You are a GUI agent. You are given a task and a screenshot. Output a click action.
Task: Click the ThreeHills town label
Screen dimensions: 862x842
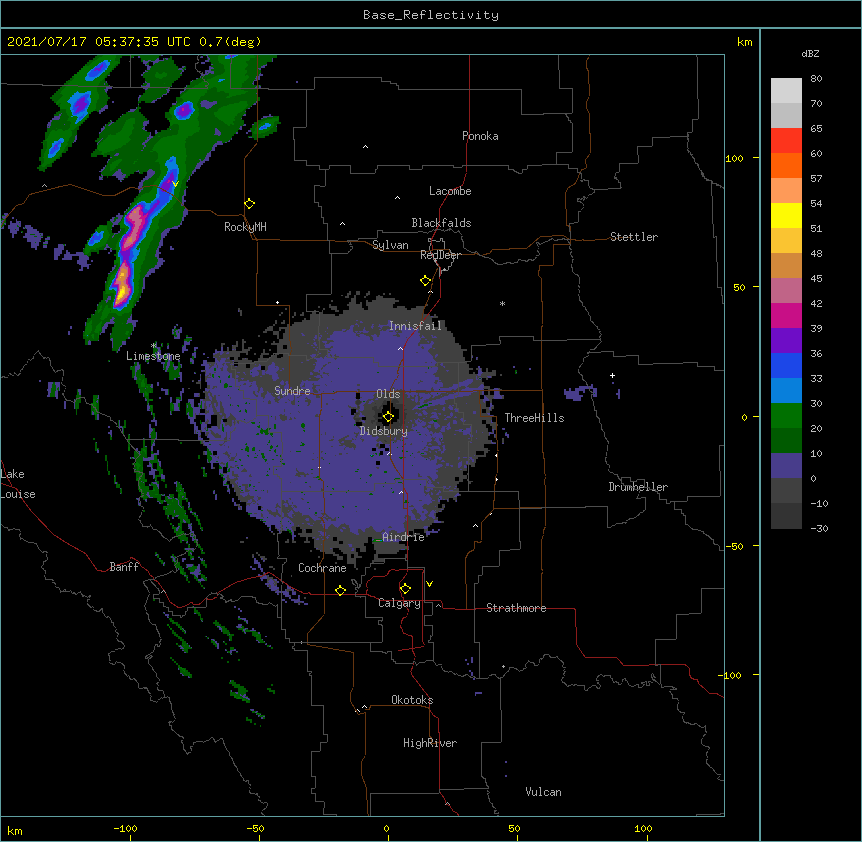point(534,418)
